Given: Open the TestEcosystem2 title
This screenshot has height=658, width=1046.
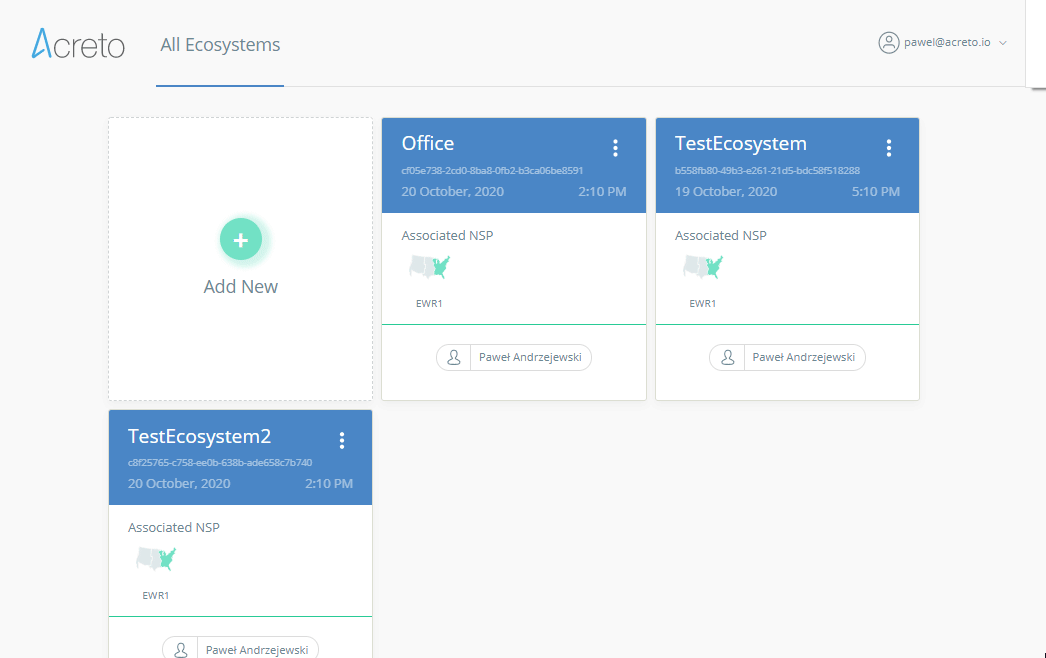Looking at the screenshot, I should (x=199, y=436).
